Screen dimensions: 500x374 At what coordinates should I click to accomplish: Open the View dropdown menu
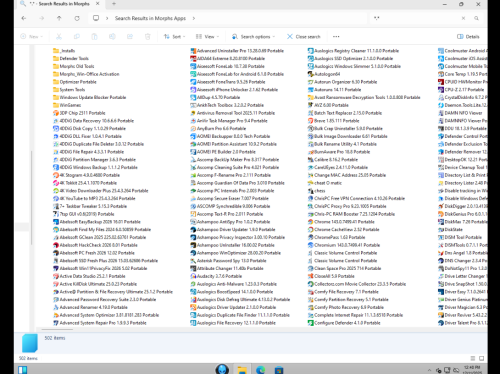207,37
